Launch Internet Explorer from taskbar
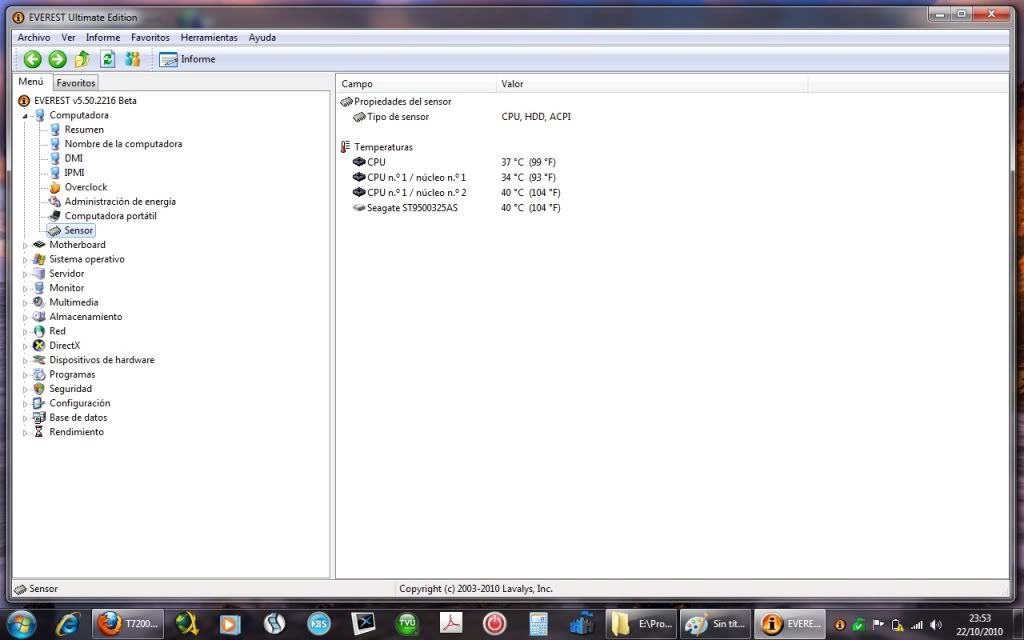The image size is (1024, 640). pyautogui.click(x=67, y=624)
